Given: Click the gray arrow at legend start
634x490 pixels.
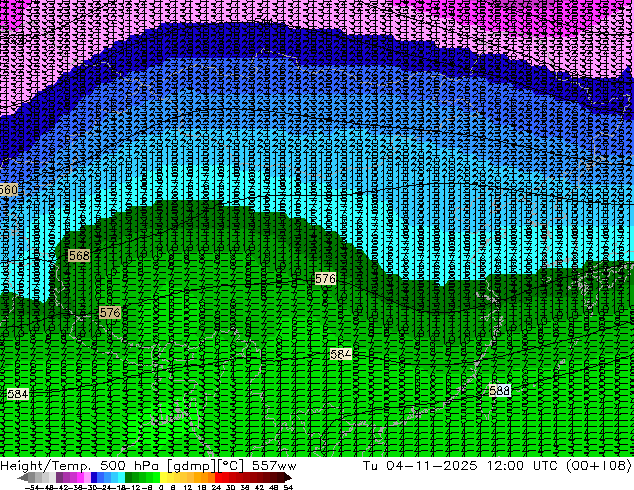Looking at the screenshot, I should click(x=23, y=478).
